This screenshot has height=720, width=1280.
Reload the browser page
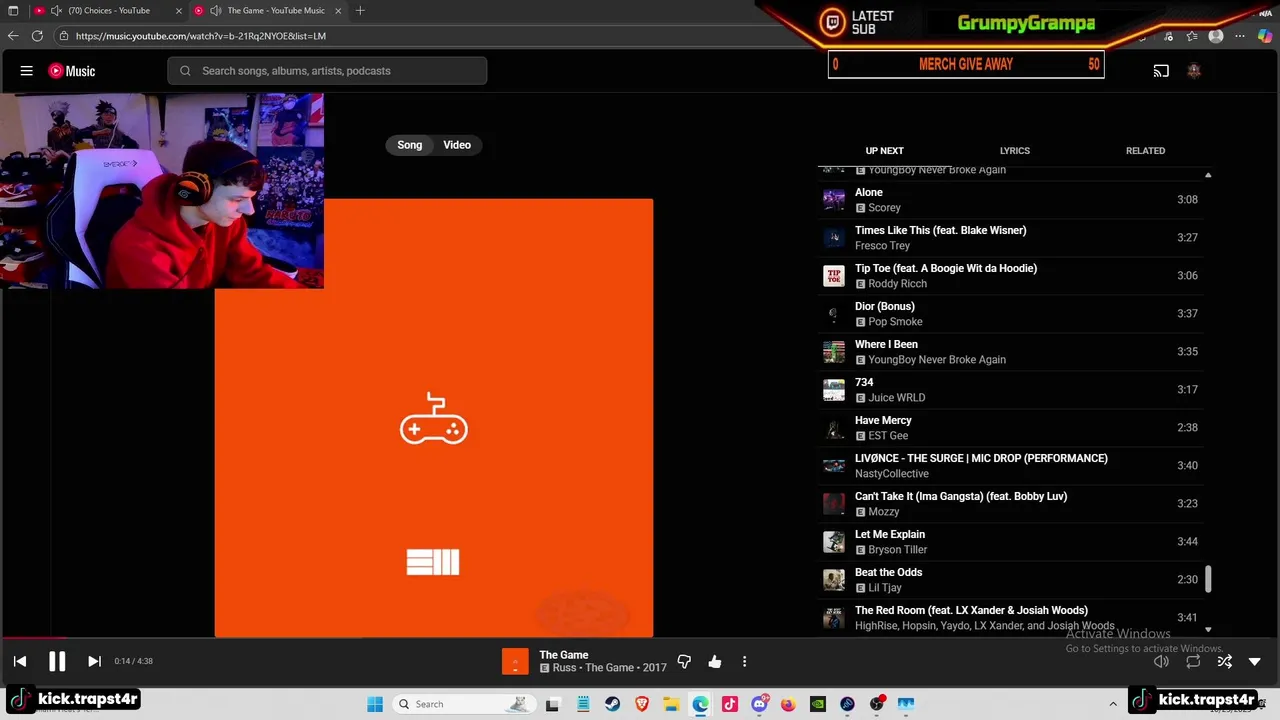click(x=37, y=36)
